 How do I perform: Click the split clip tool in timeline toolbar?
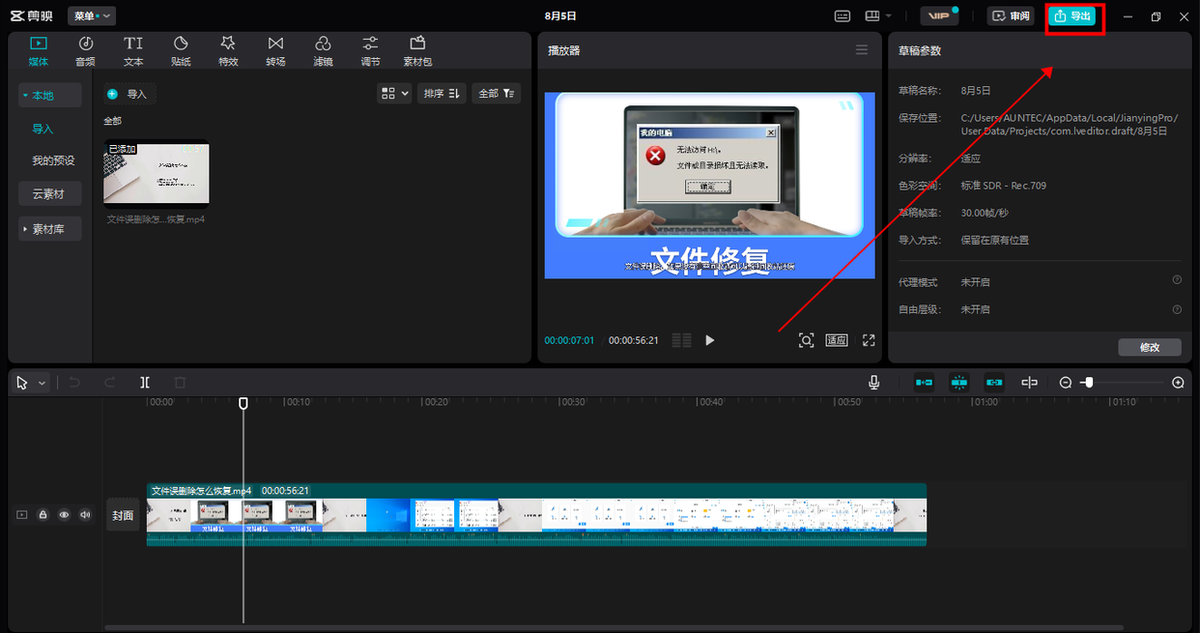tap(145, 382)
